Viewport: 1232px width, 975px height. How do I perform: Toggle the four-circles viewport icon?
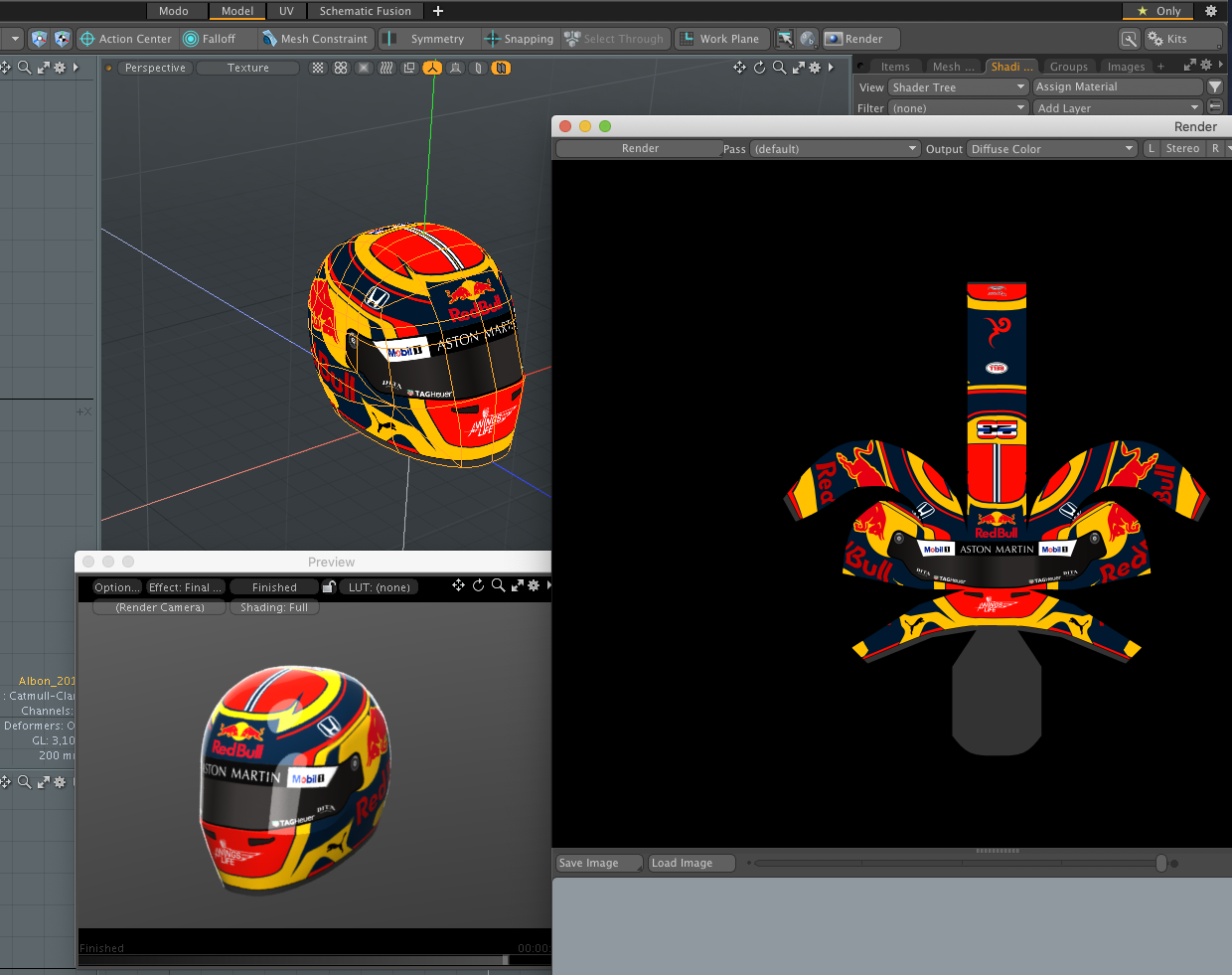[x=341, y=68]
